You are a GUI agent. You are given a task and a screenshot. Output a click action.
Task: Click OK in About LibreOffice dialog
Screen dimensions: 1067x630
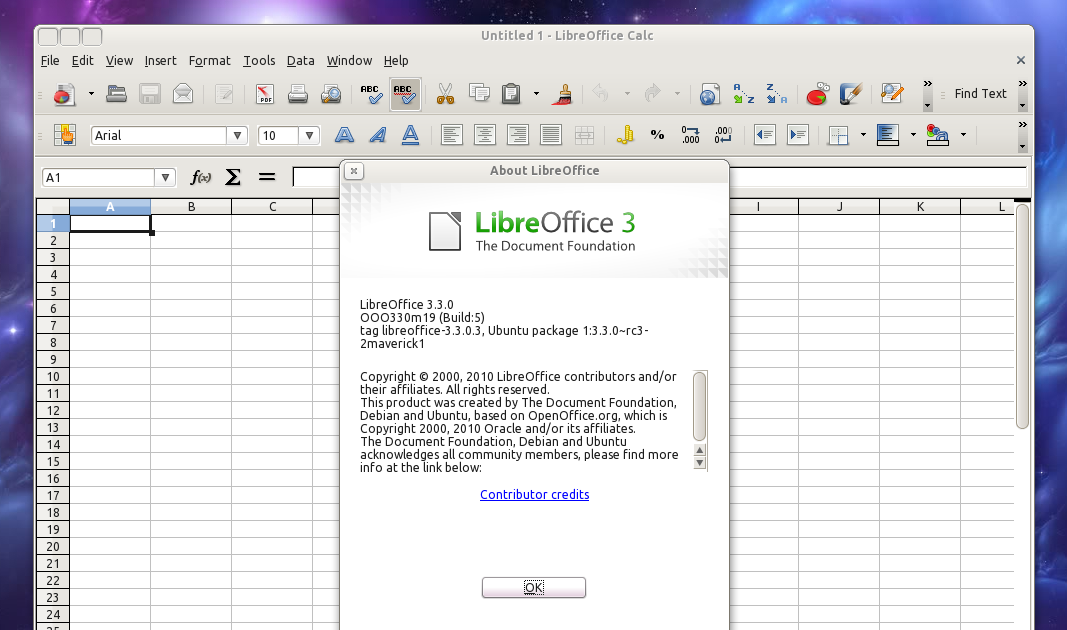(x=534, y=587)
